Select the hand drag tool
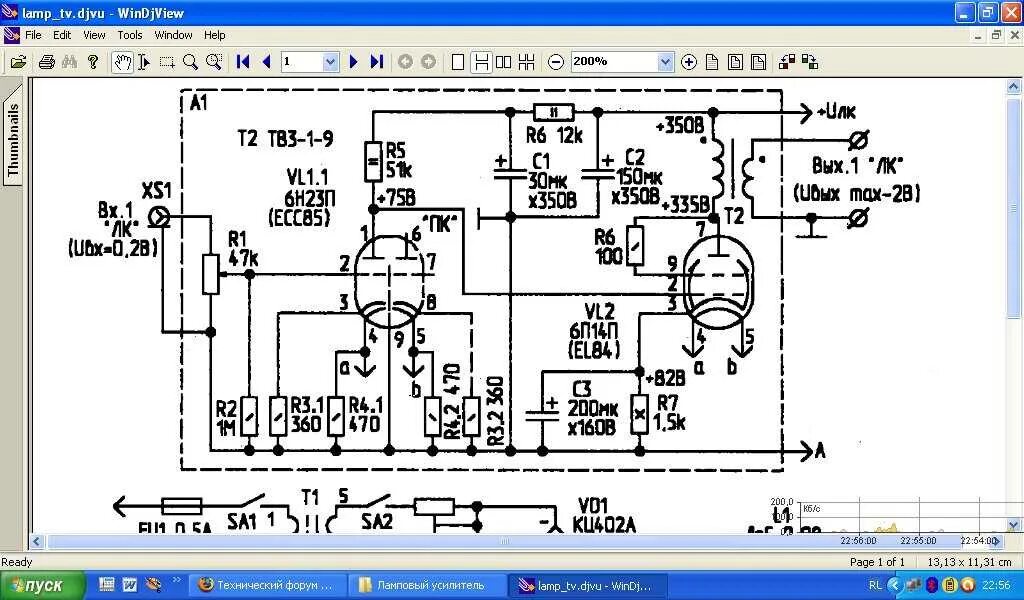Viewport: 1024px width, 600px height. [x=122, y=62]
